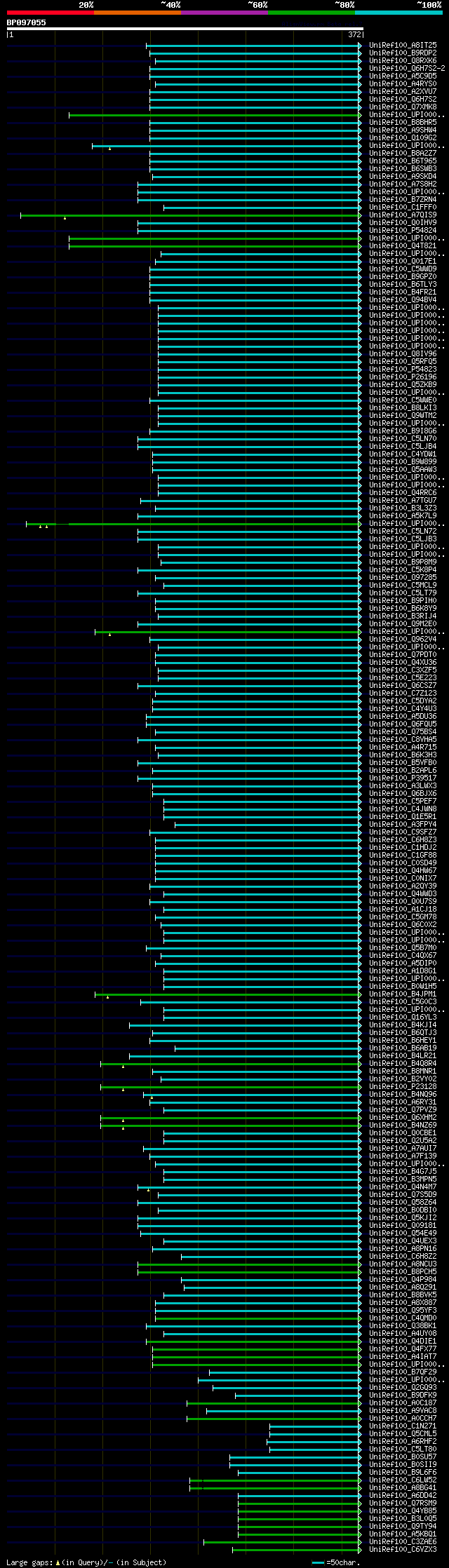449x1568 pixels.
Task: Click label UniRef100_C5PEF7
Action: click(403, 801)
